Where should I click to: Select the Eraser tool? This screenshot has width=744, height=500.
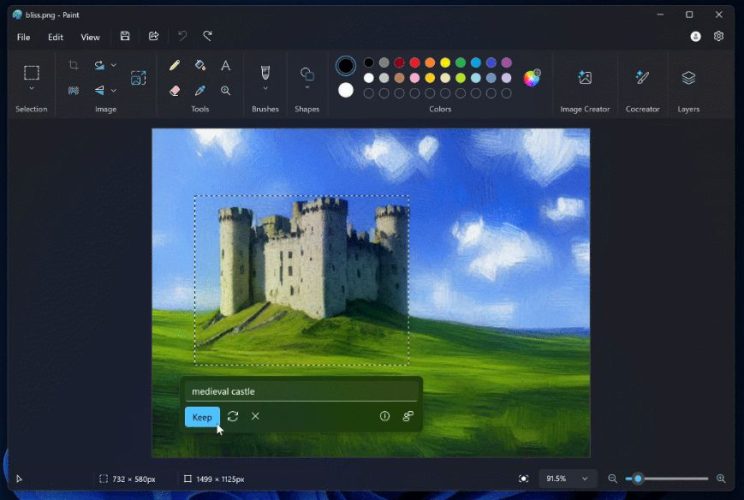tap(175, 90)
